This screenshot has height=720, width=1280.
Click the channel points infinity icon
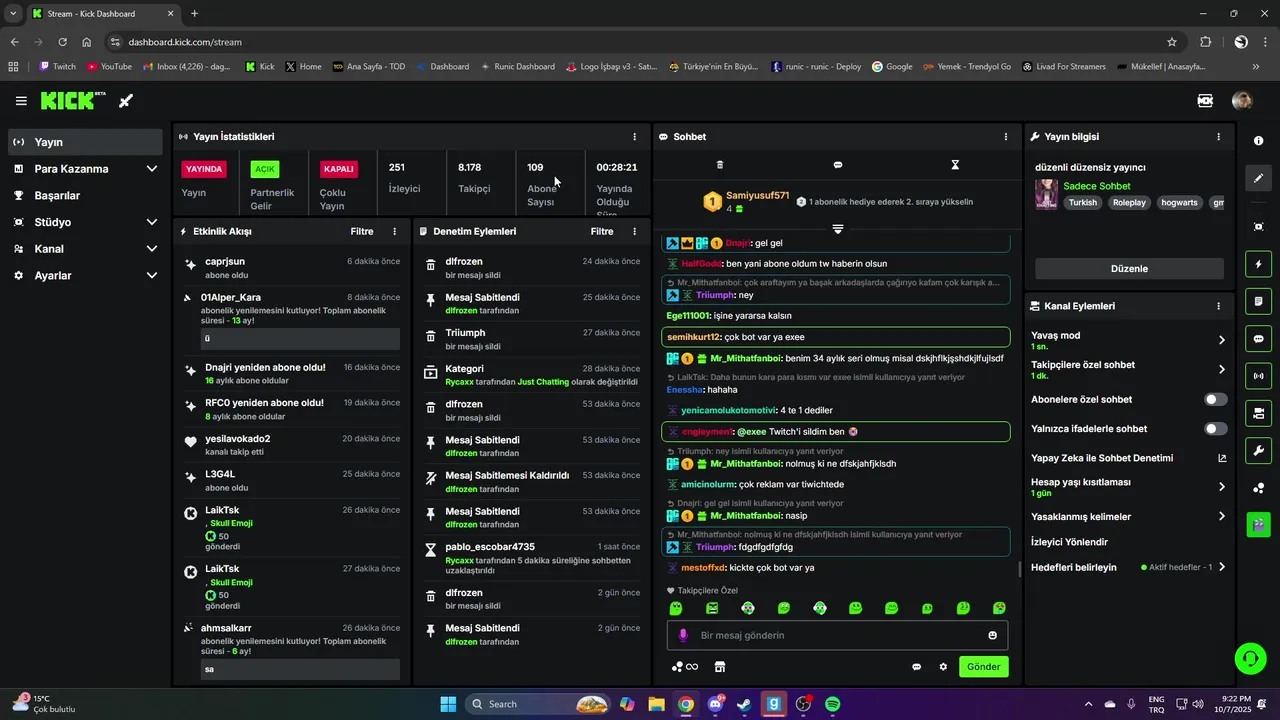685,667
